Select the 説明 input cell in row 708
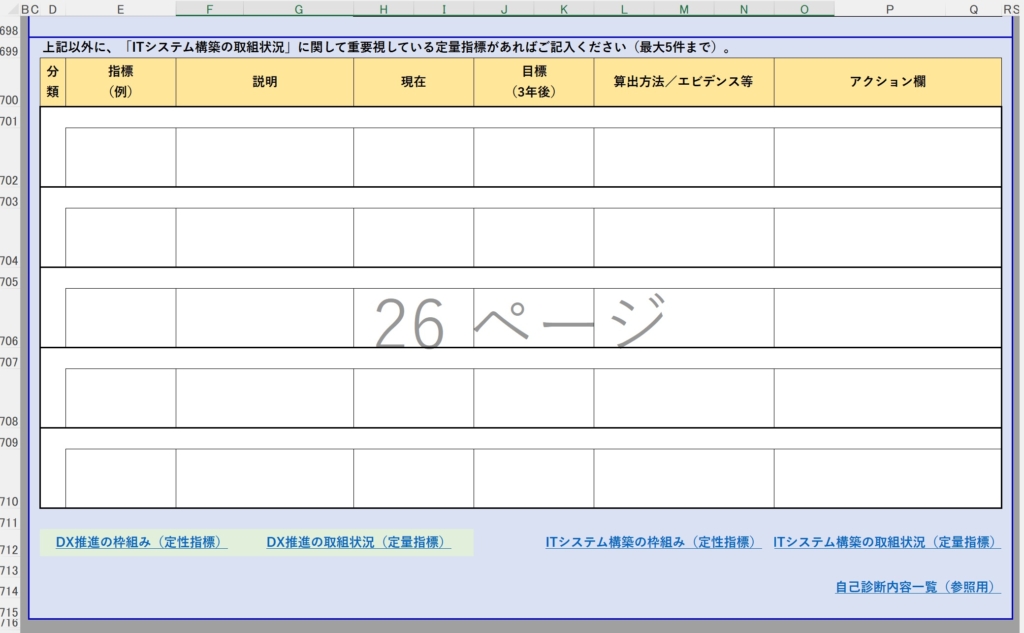 click(x=264, y=398)
